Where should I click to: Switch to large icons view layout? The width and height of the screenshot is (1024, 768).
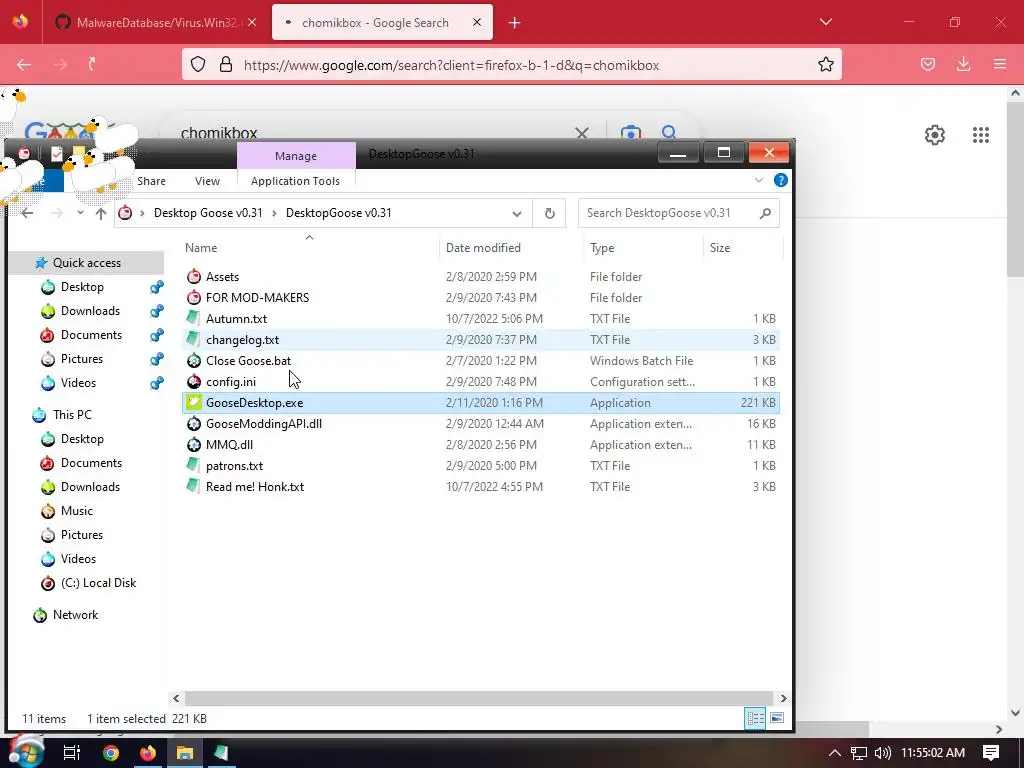(776, 718)
